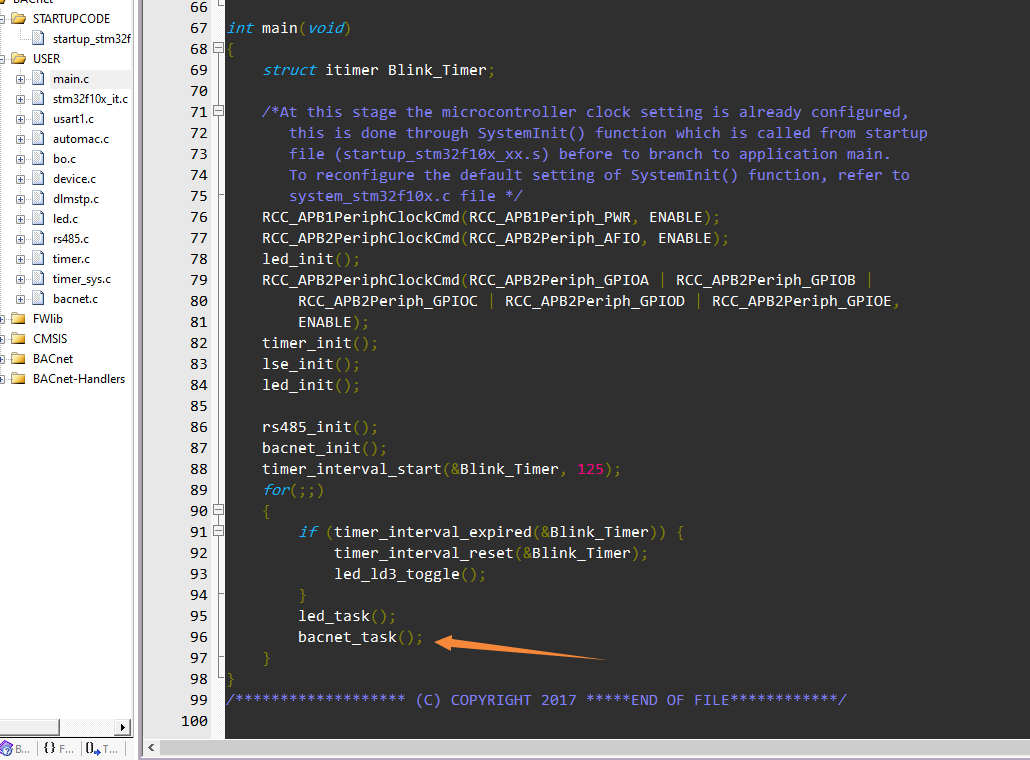This screenshot has height=760, width=1030.
Task: Click the BACnet-Handlers folder icon
Action: tap(18, 379)
